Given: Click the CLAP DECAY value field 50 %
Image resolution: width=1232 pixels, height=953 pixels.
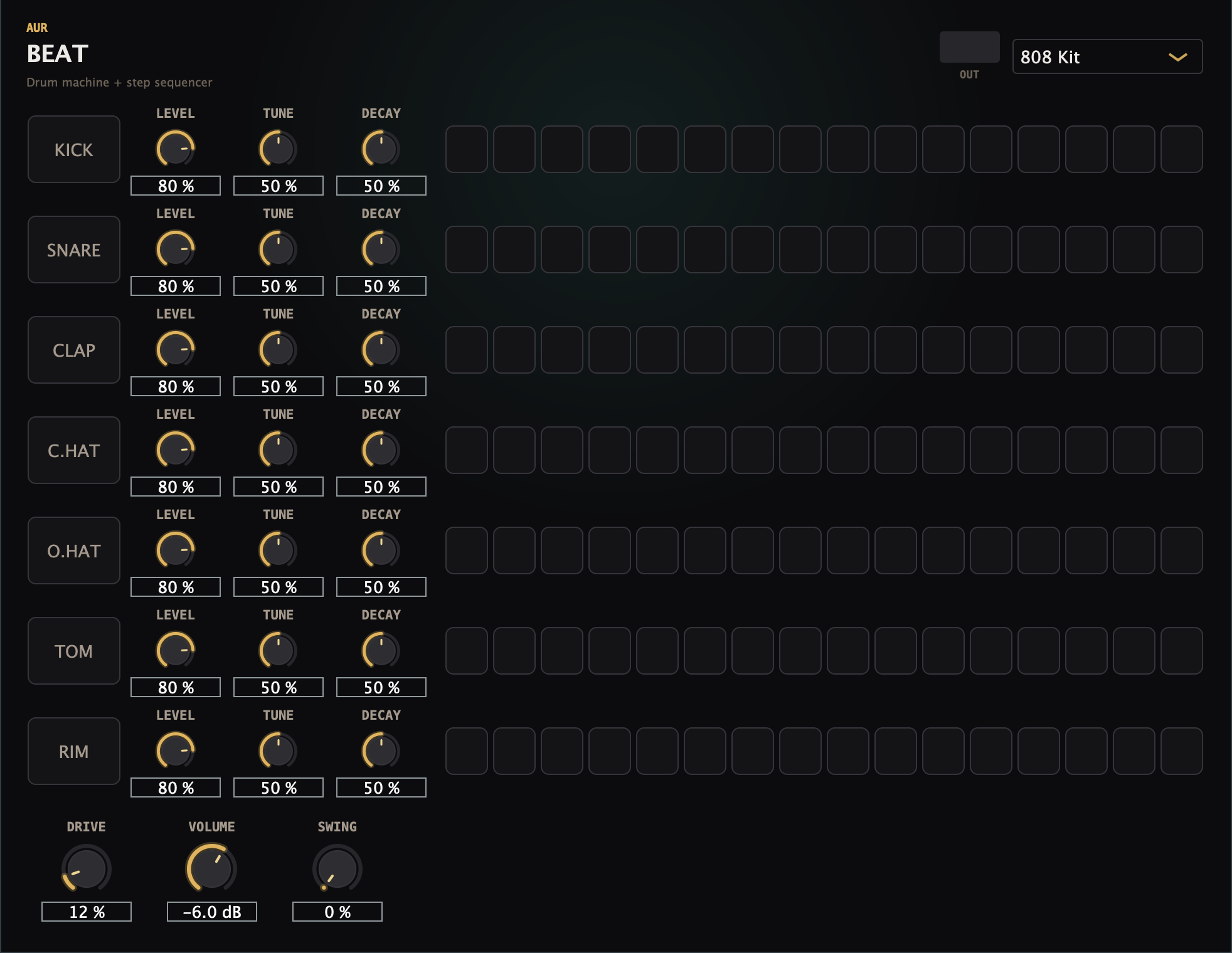Looking at the screenshot, I should click(x=381, y=386).
